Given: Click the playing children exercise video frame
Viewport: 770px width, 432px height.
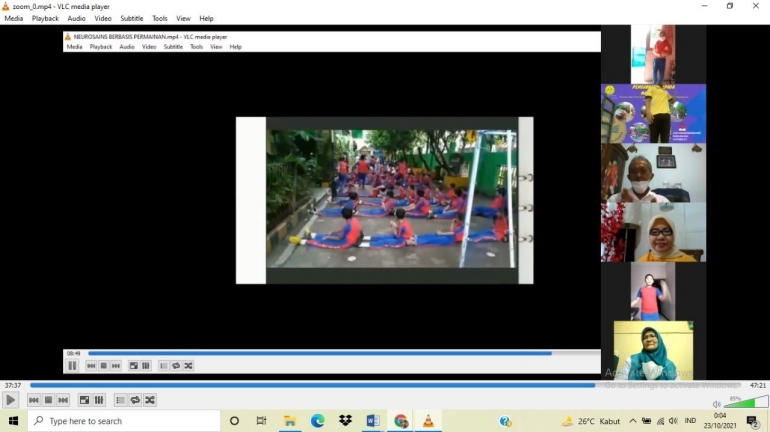Looking at the screenshot, I should pos(391,199).
